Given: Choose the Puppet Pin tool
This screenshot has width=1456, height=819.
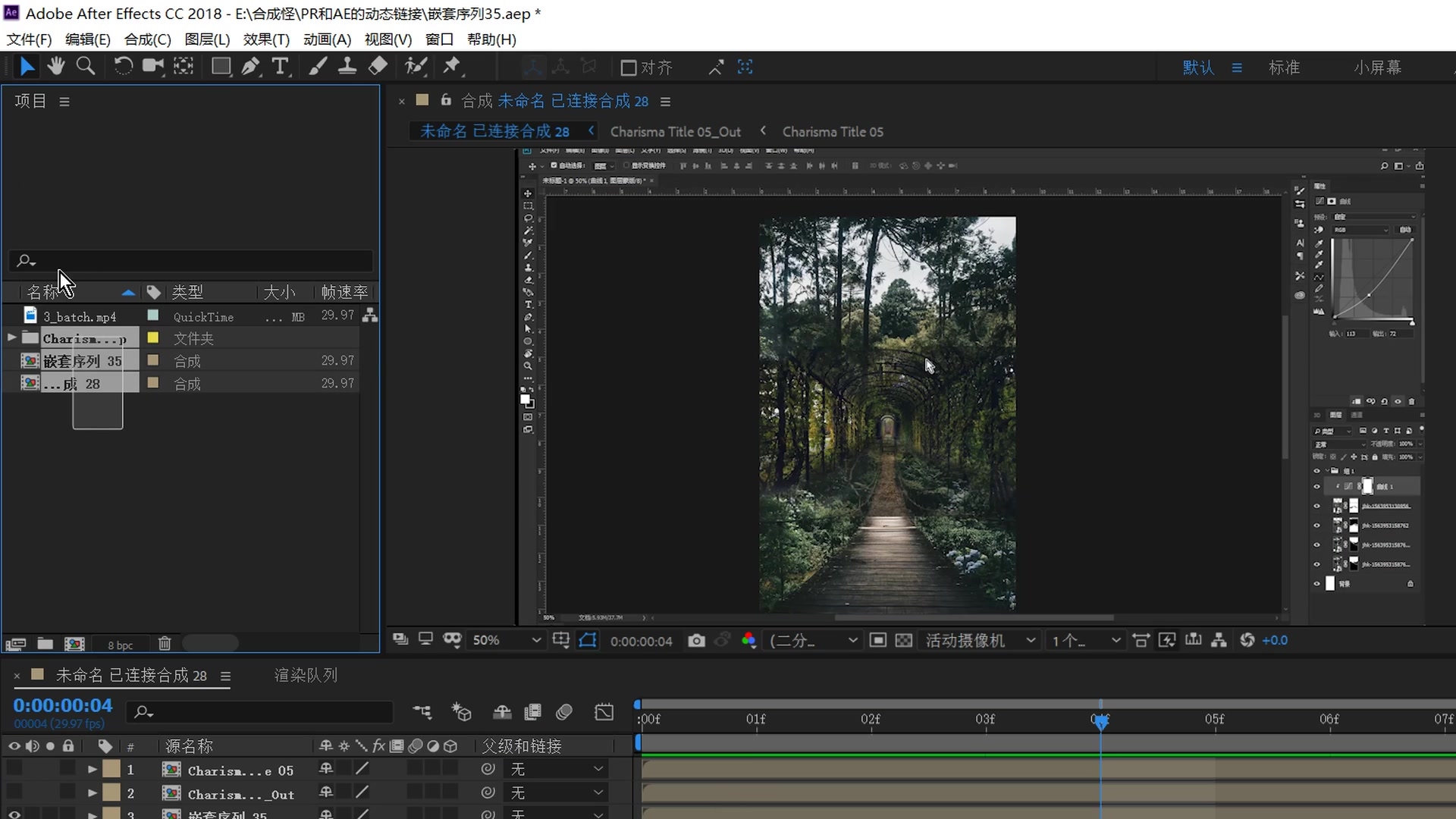Looking at the screenshot, I should point(452,67).
